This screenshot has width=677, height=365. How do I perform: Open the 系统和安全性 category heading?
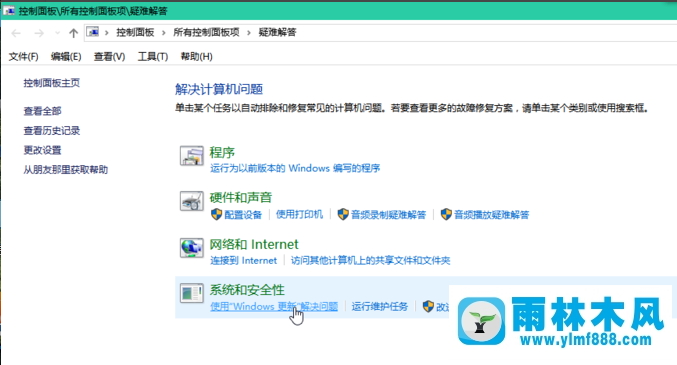247,290
